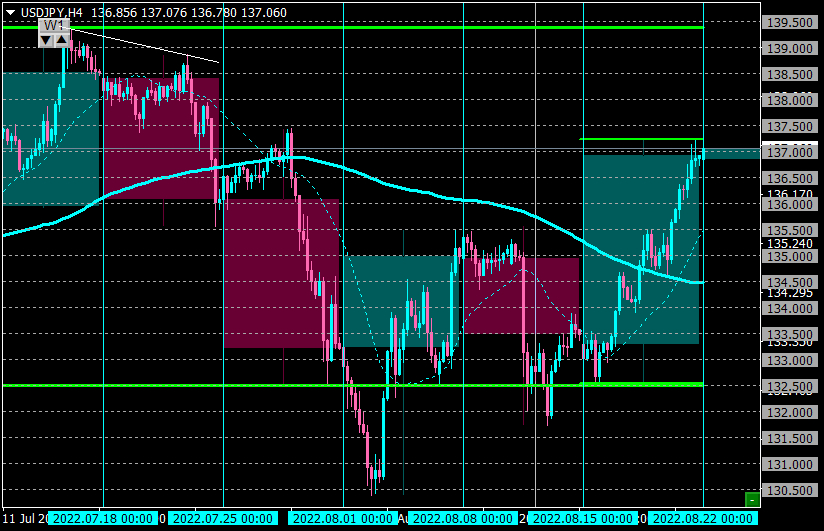The width and height of the screenshot is (824, 531).
Task: Click the W1 timeframe button
Action: click(x=54, y=26)
